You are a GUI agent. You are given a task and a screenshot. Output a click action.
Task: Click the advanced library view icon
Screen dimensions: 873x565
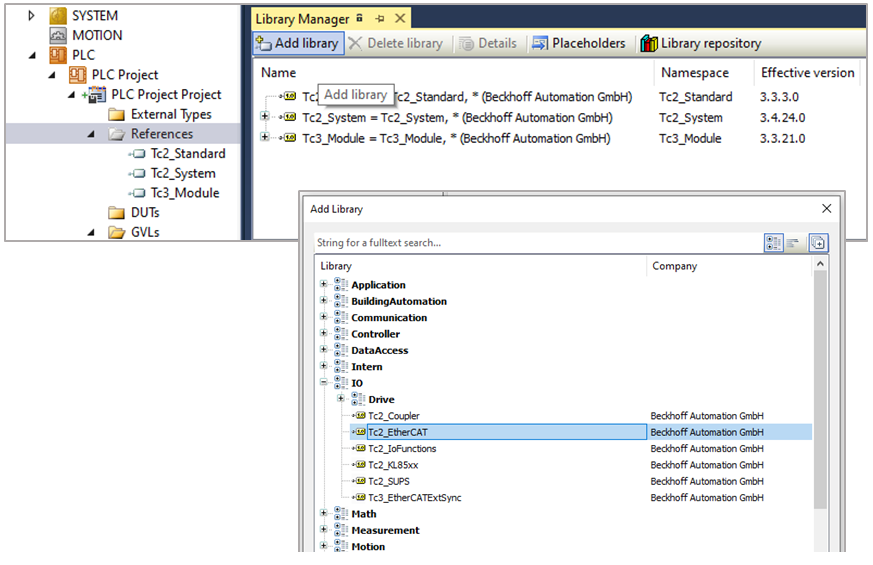click(x=818, y=243)
